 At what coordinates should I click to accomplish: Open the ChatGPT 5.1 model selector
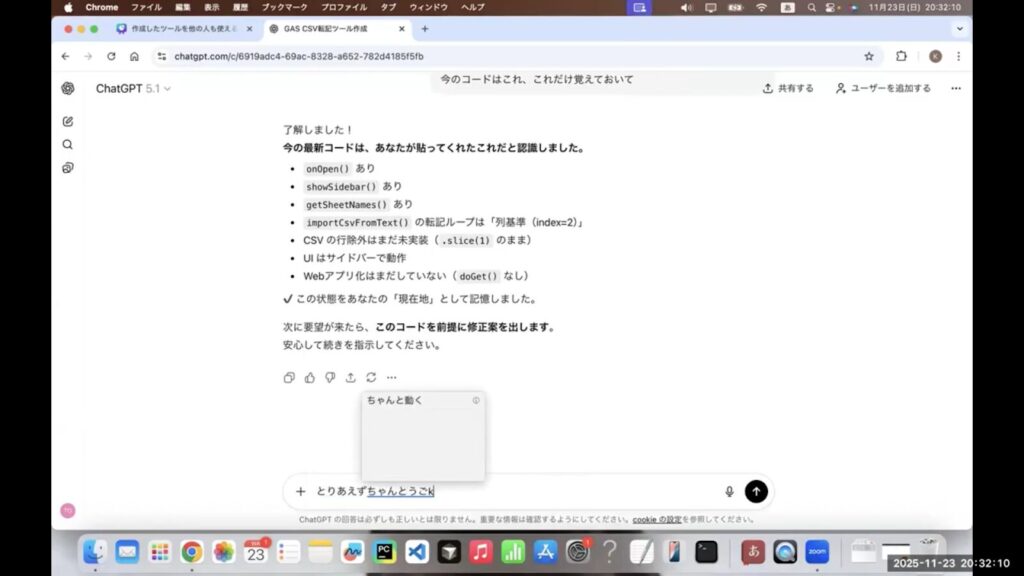(133, 89)
